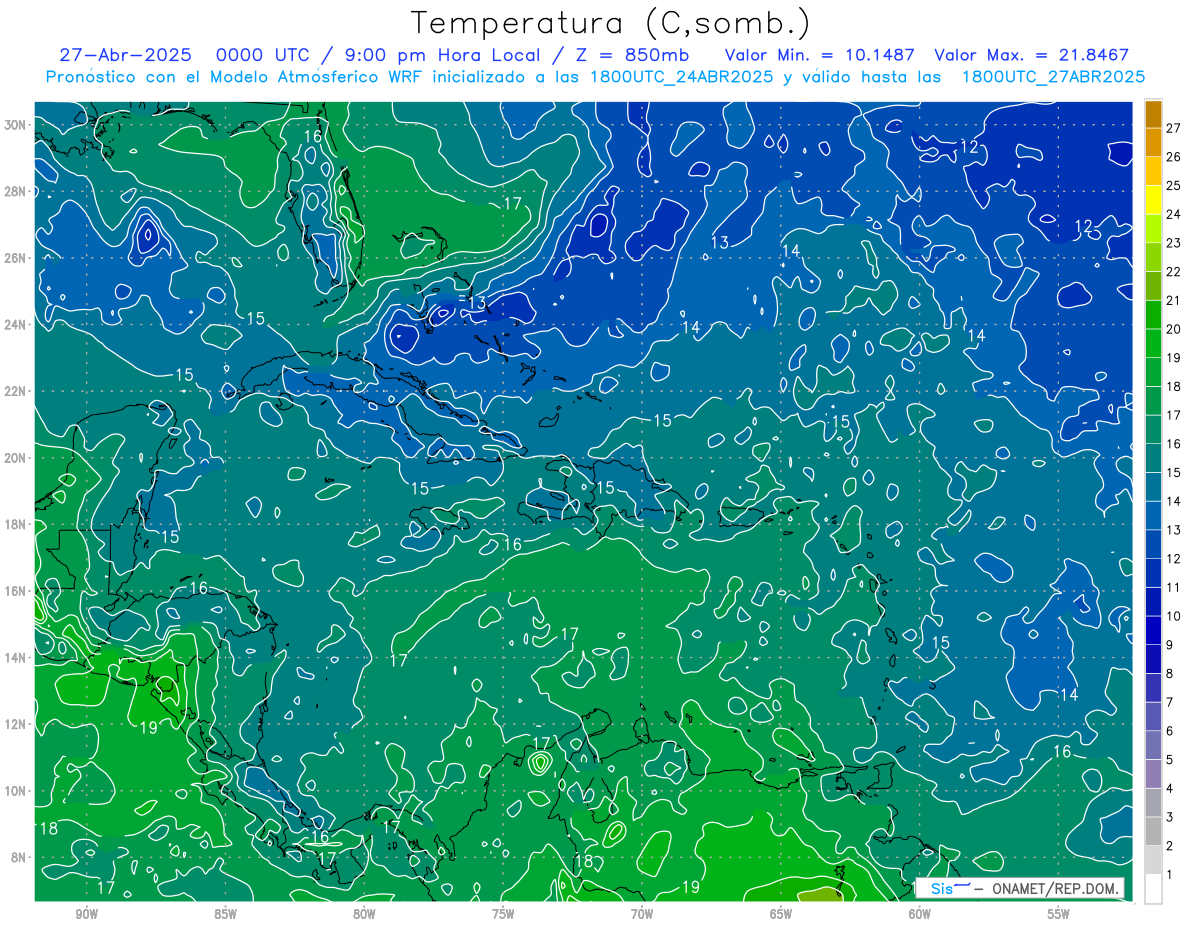Click color scale tick label "7"
Screen dimensions: 1200x927
1170,702
